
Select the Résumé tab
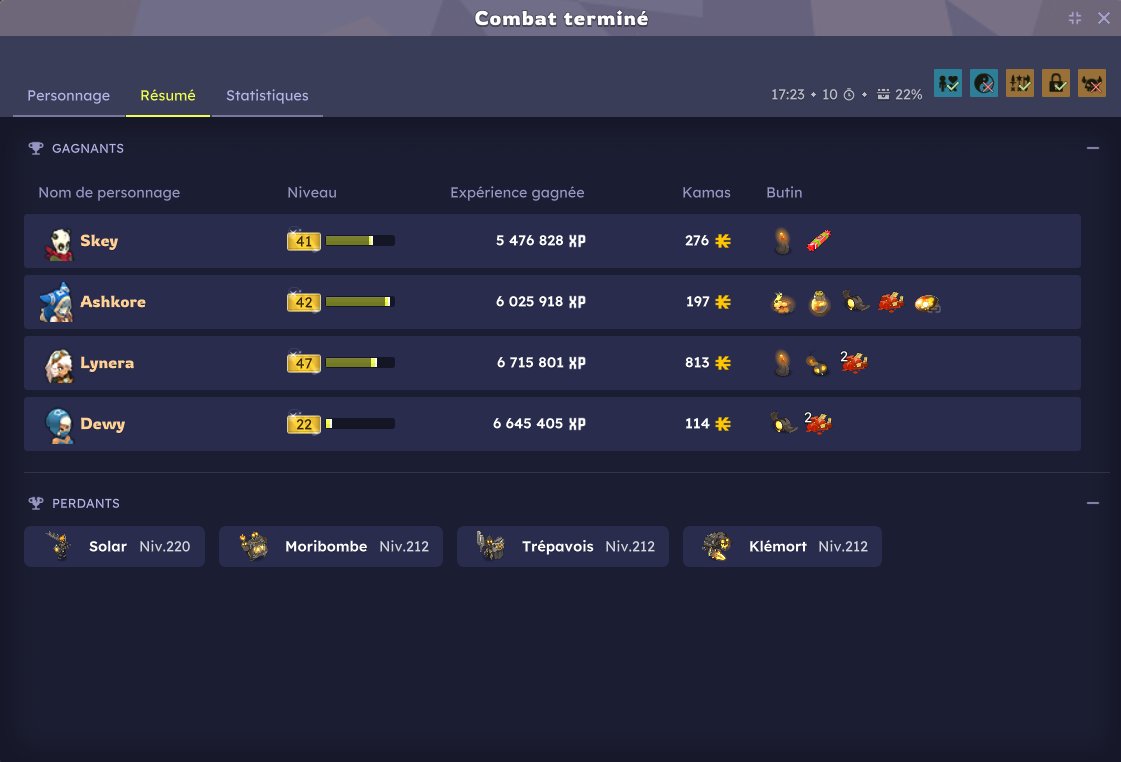pos(167,95)
